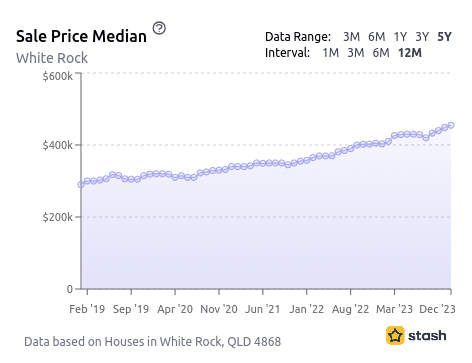Switch interval to 12M
The image size is (472, 363).
coord(410,53)
